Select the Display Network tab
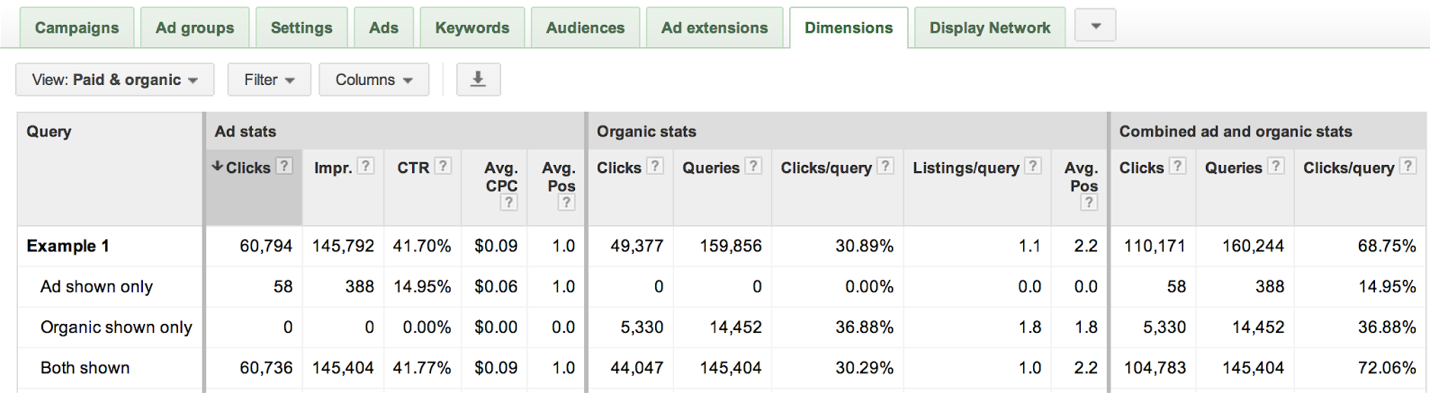This screenshot has width=1430, height=393. pos(990,28)
